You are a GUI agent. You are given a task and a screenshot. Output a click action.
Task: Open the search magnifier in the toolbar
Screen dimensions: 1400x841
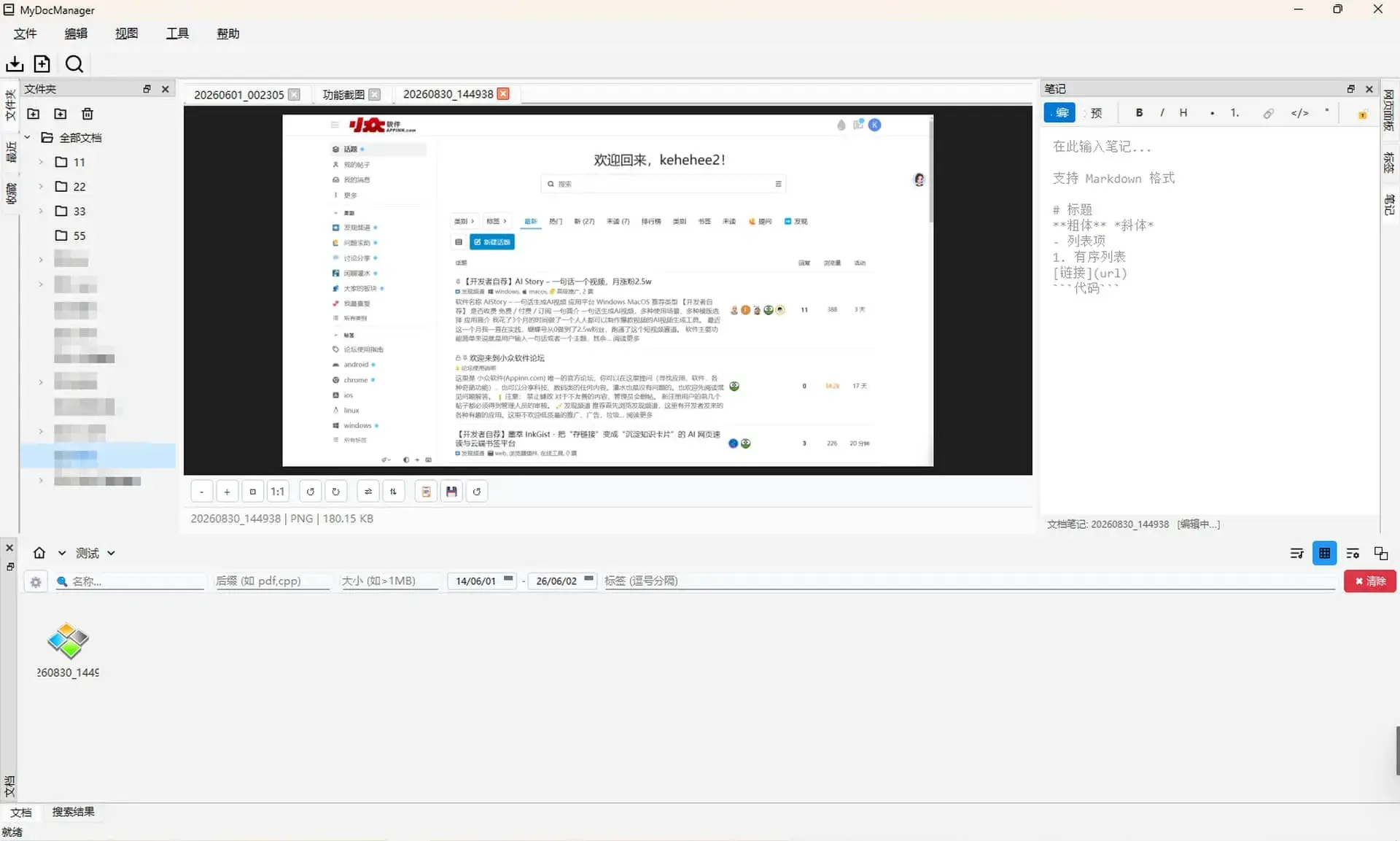point(74,64)
